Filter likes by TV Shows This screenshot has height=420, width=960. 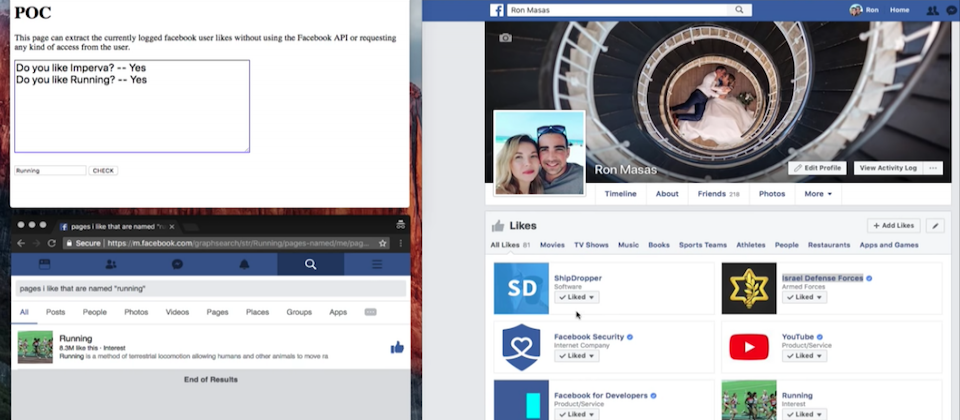(591, 245)
